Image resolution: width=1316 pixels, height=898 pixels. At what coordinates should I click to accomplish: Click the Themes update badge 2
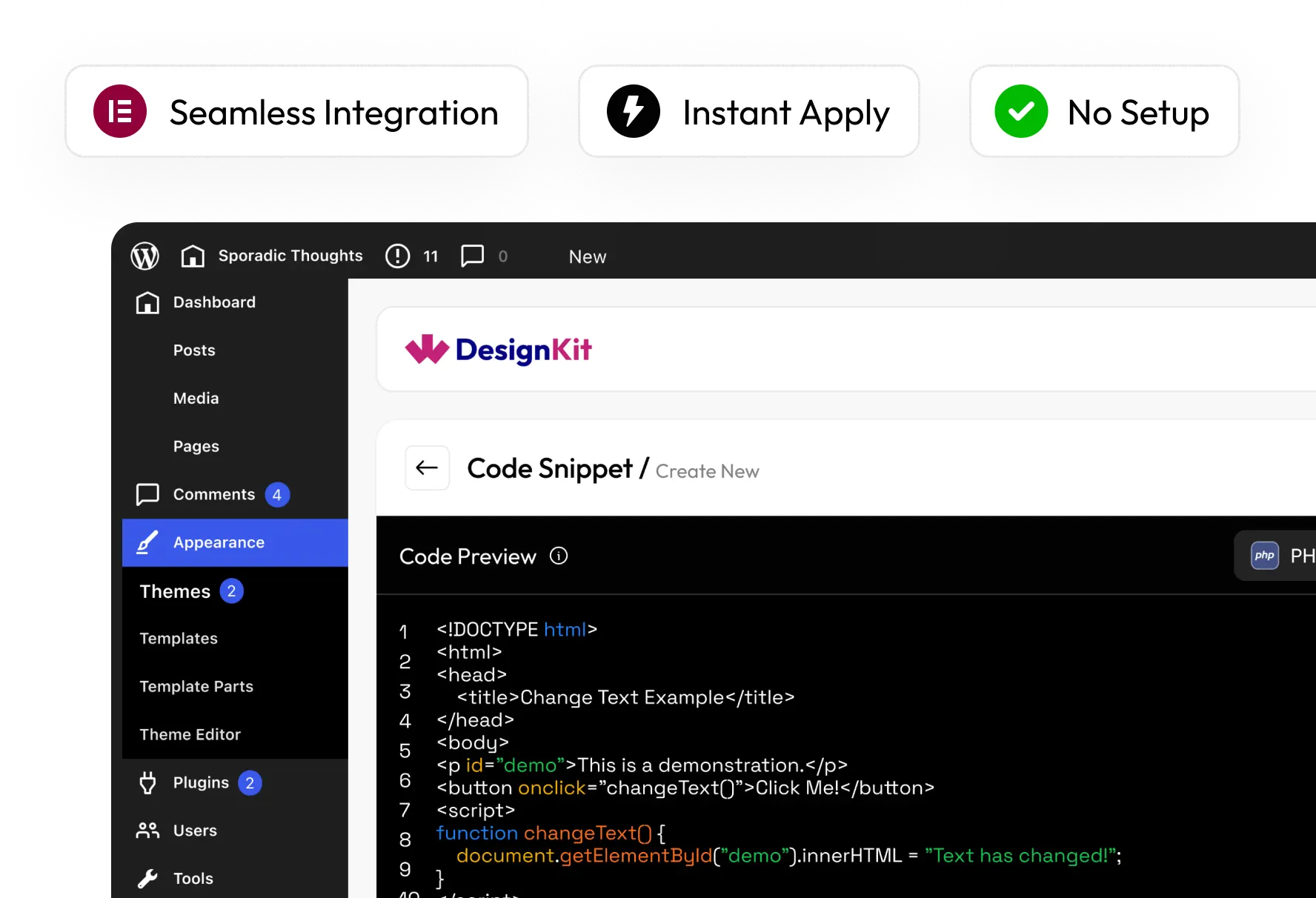(x=232, y=591)
